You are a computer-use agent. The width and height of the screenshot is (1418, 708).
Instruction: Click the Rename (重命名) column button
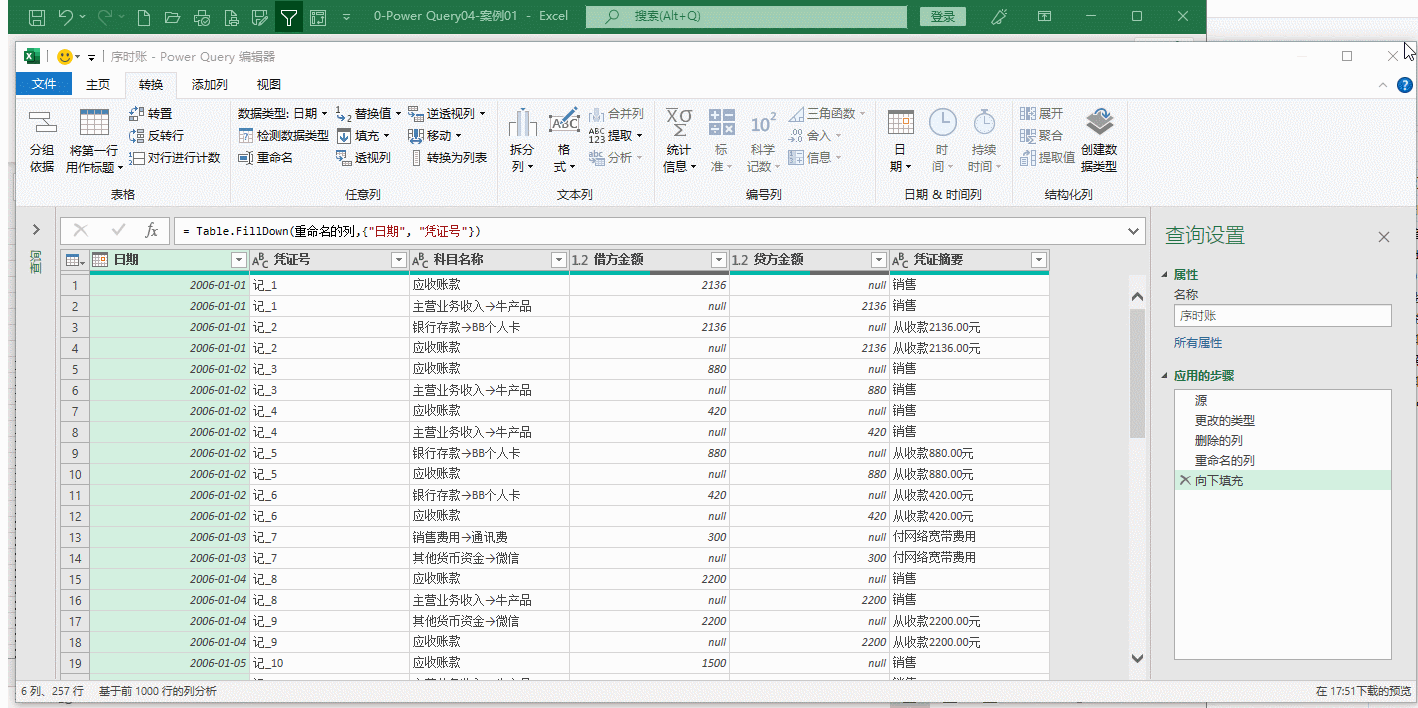pos(265,157)
